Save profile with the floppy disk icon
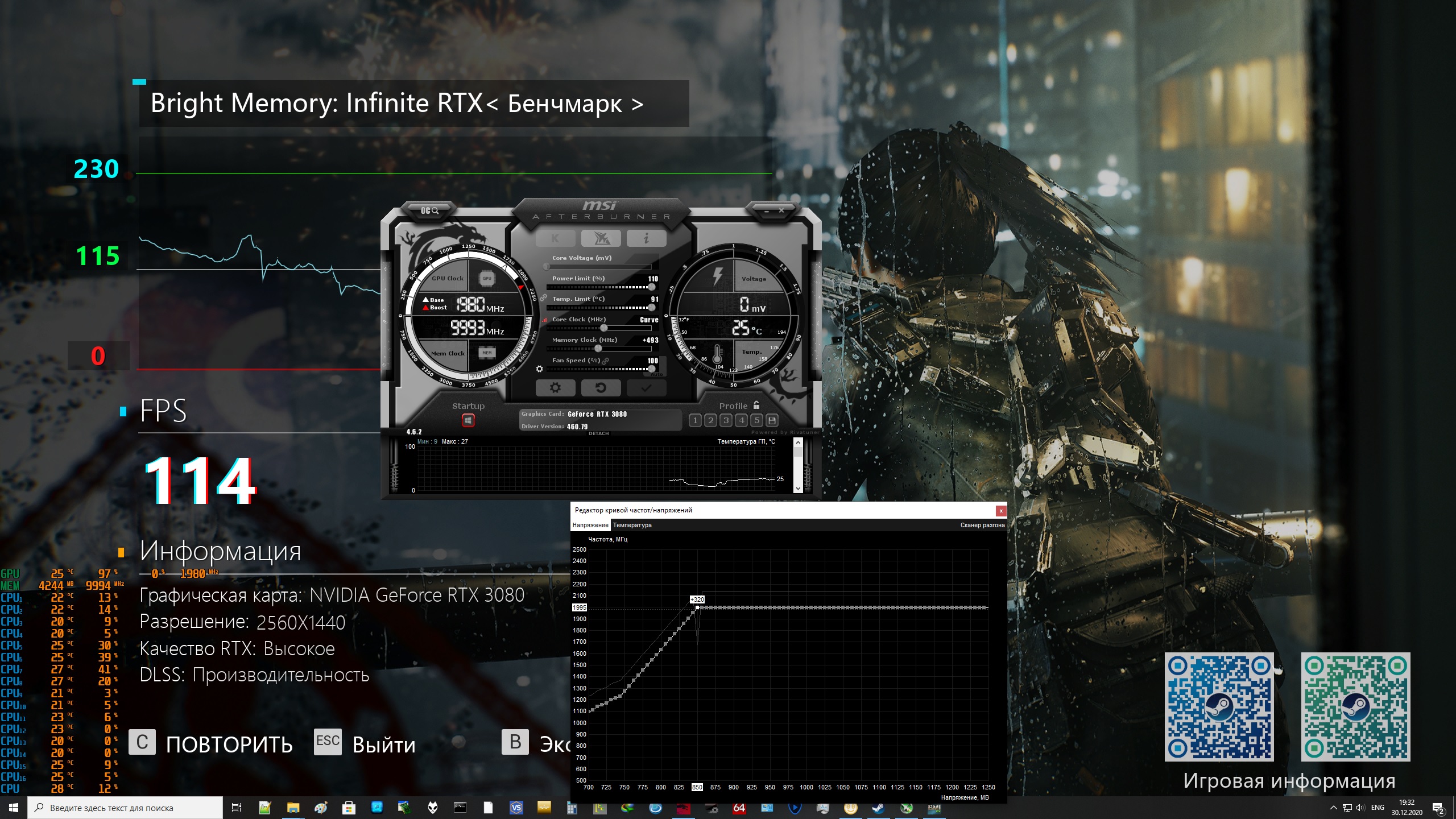This screenshot has height=819, width=1456. (772, 420)
